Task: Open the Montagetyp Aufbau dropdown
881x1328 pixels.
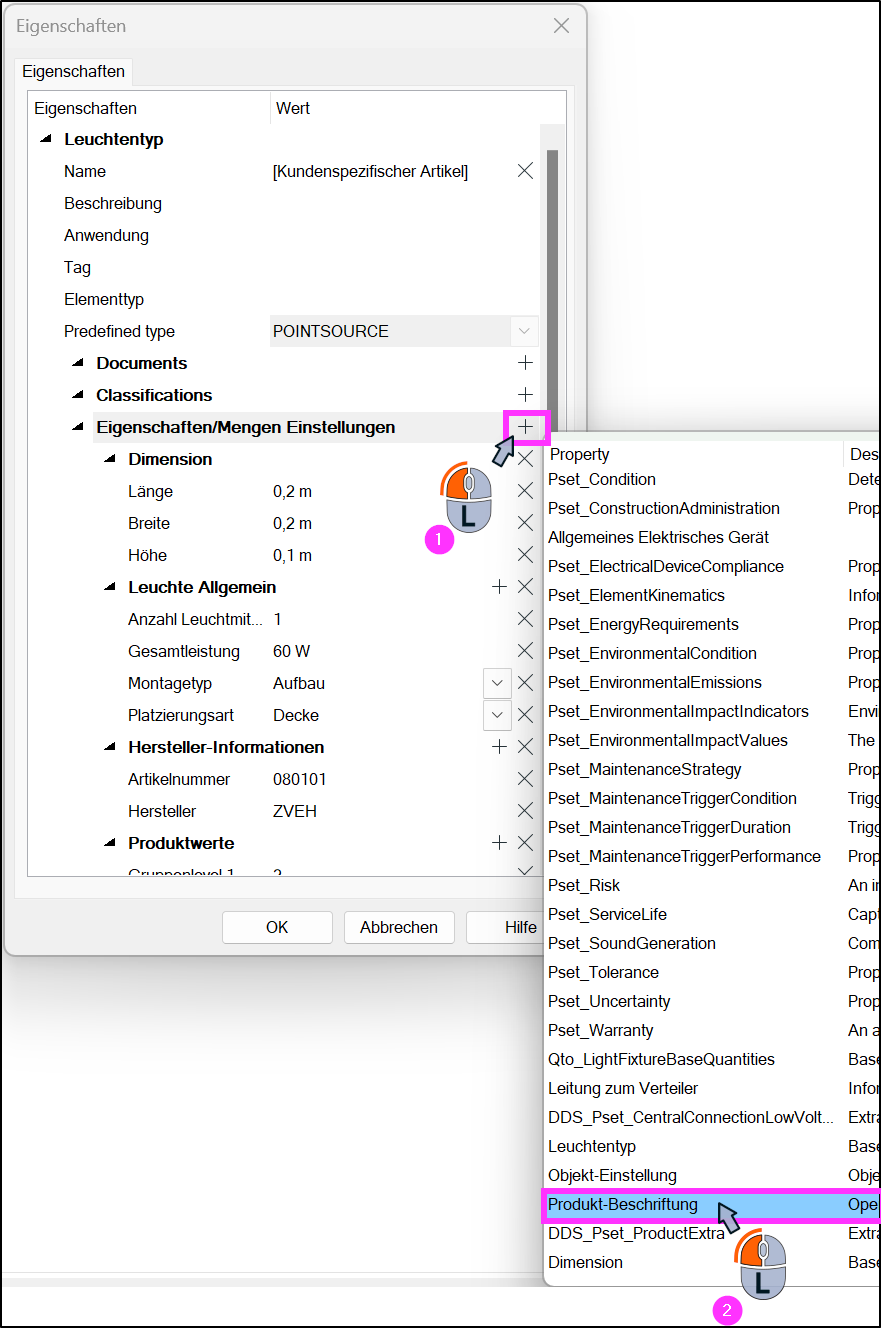Action: coord(497,683)
